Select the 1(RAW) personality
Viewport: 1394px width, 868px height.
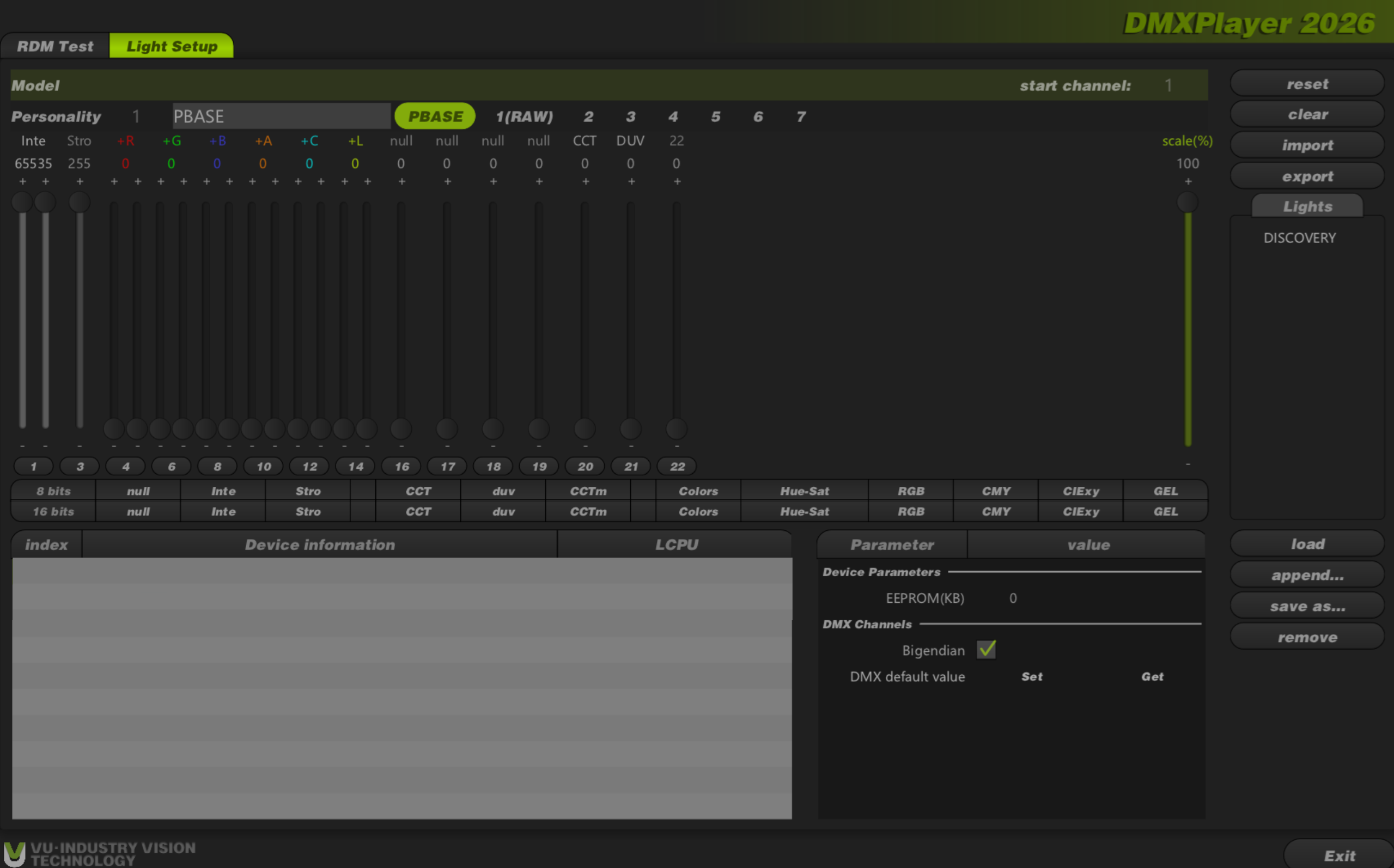coord(524,117)
